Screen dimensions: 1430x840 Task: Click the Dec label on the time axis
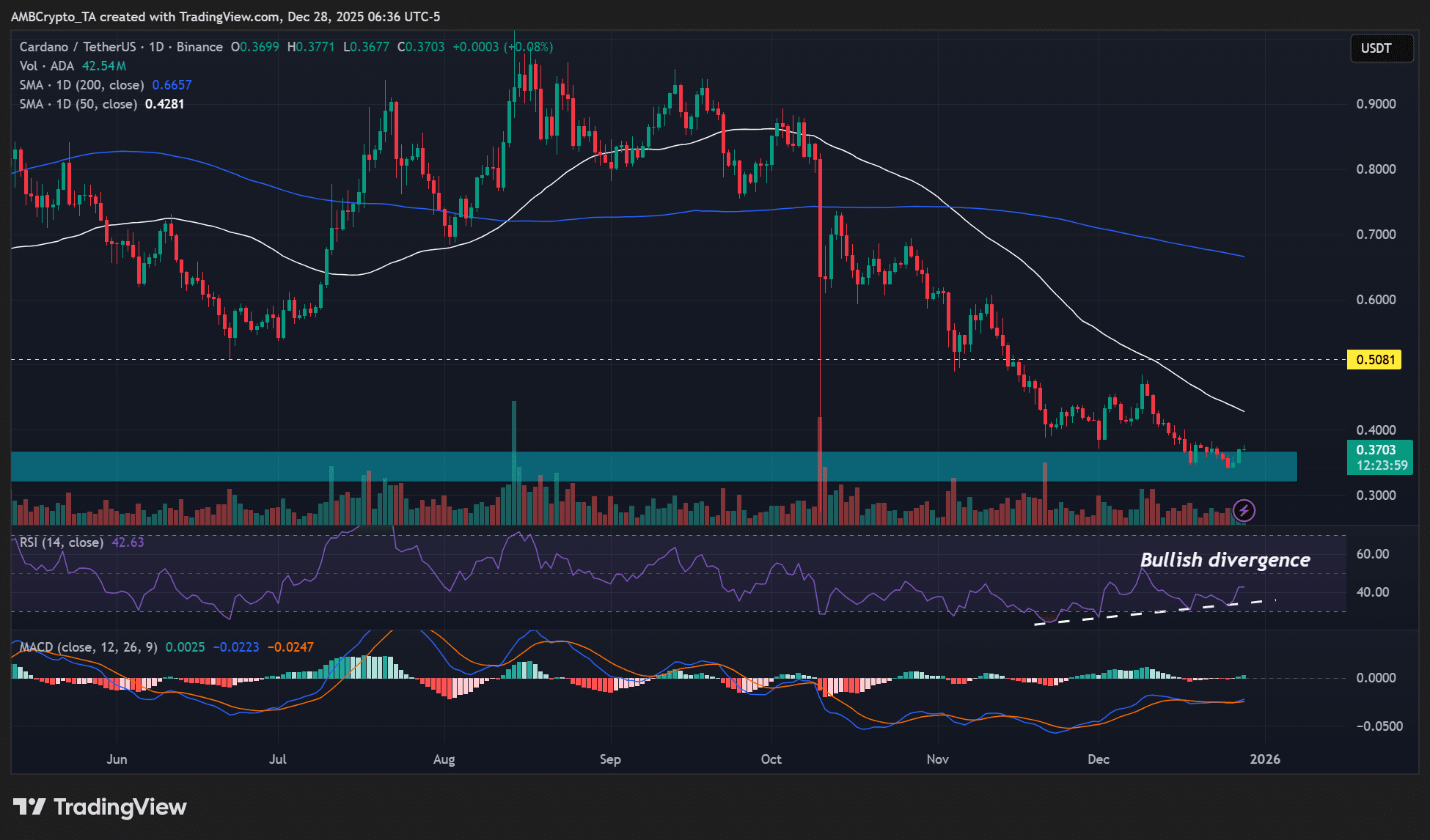click(x=1098, y=760)
